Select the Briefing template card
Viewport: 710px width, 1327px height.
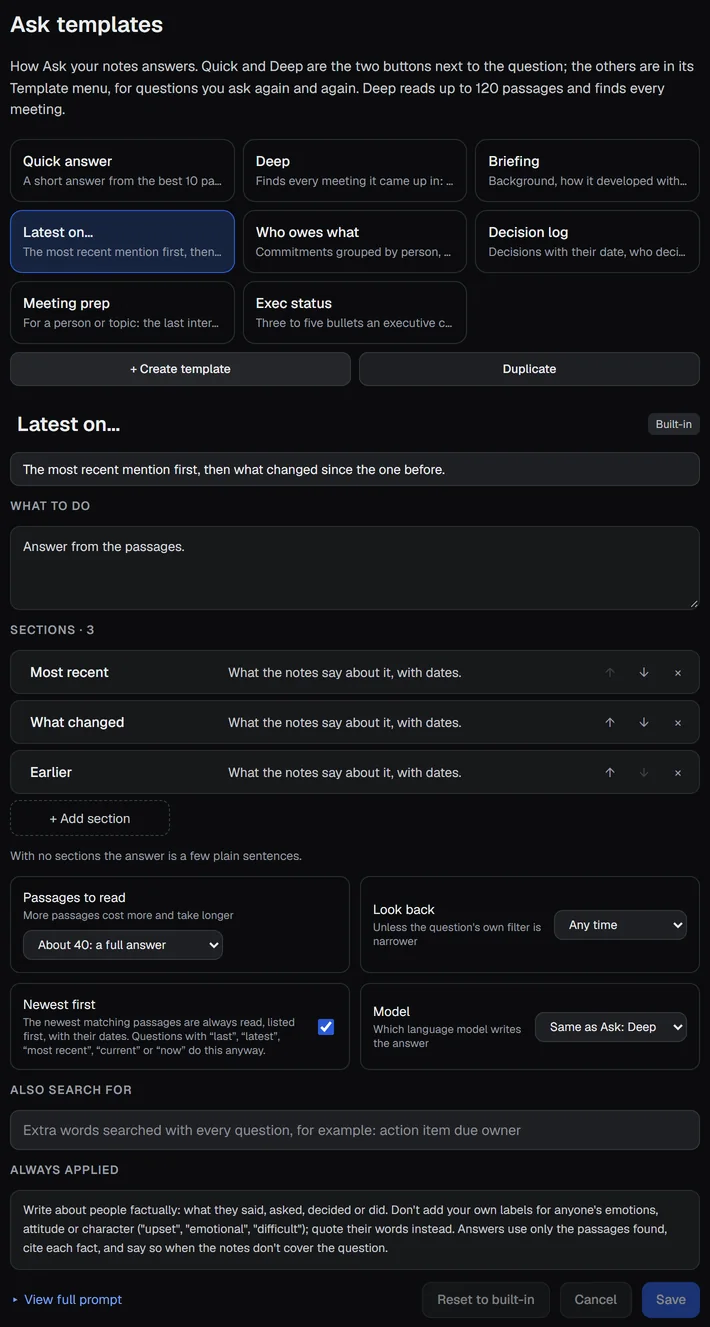[587, 170]
